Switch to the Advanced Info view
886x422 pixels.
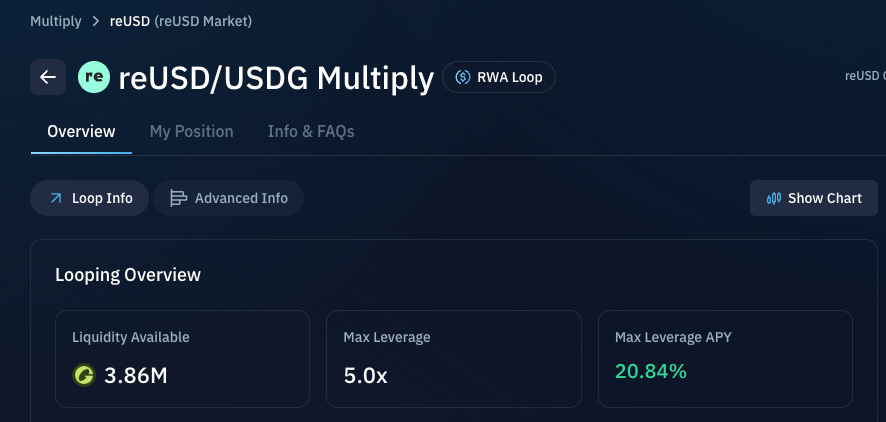pos(228,198)
